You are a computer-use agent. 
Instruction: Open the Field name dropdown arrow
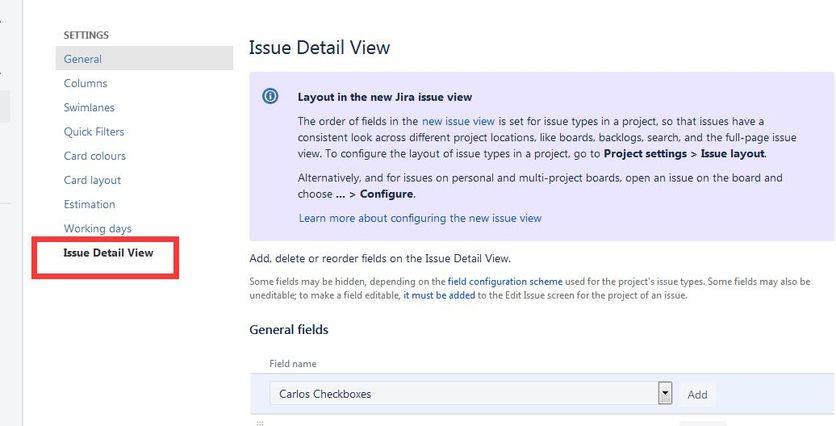tap(665, 393)
